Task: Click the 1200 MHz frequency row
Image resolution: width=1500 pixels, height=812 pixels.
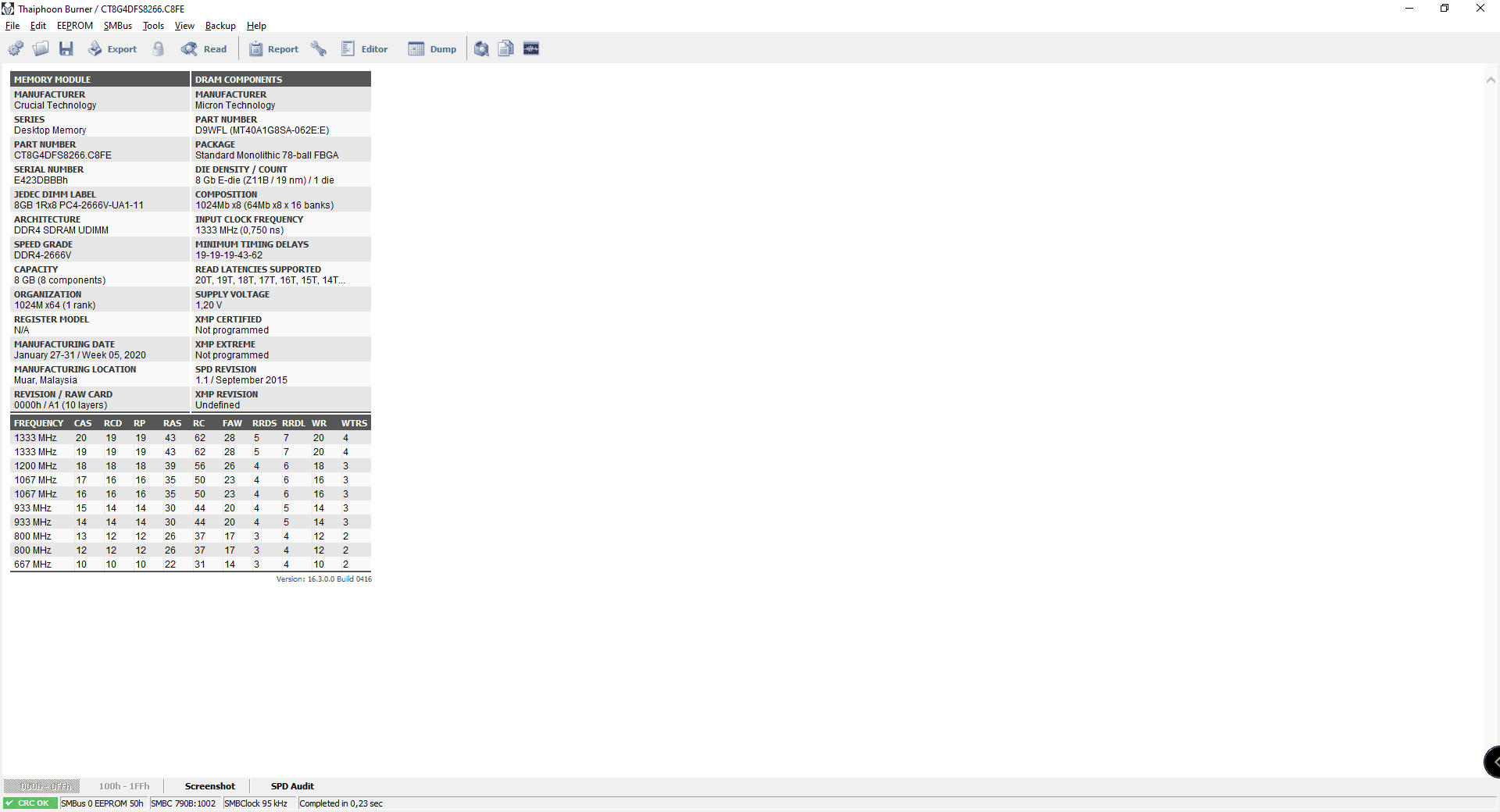Action: [x=191, y=466]
